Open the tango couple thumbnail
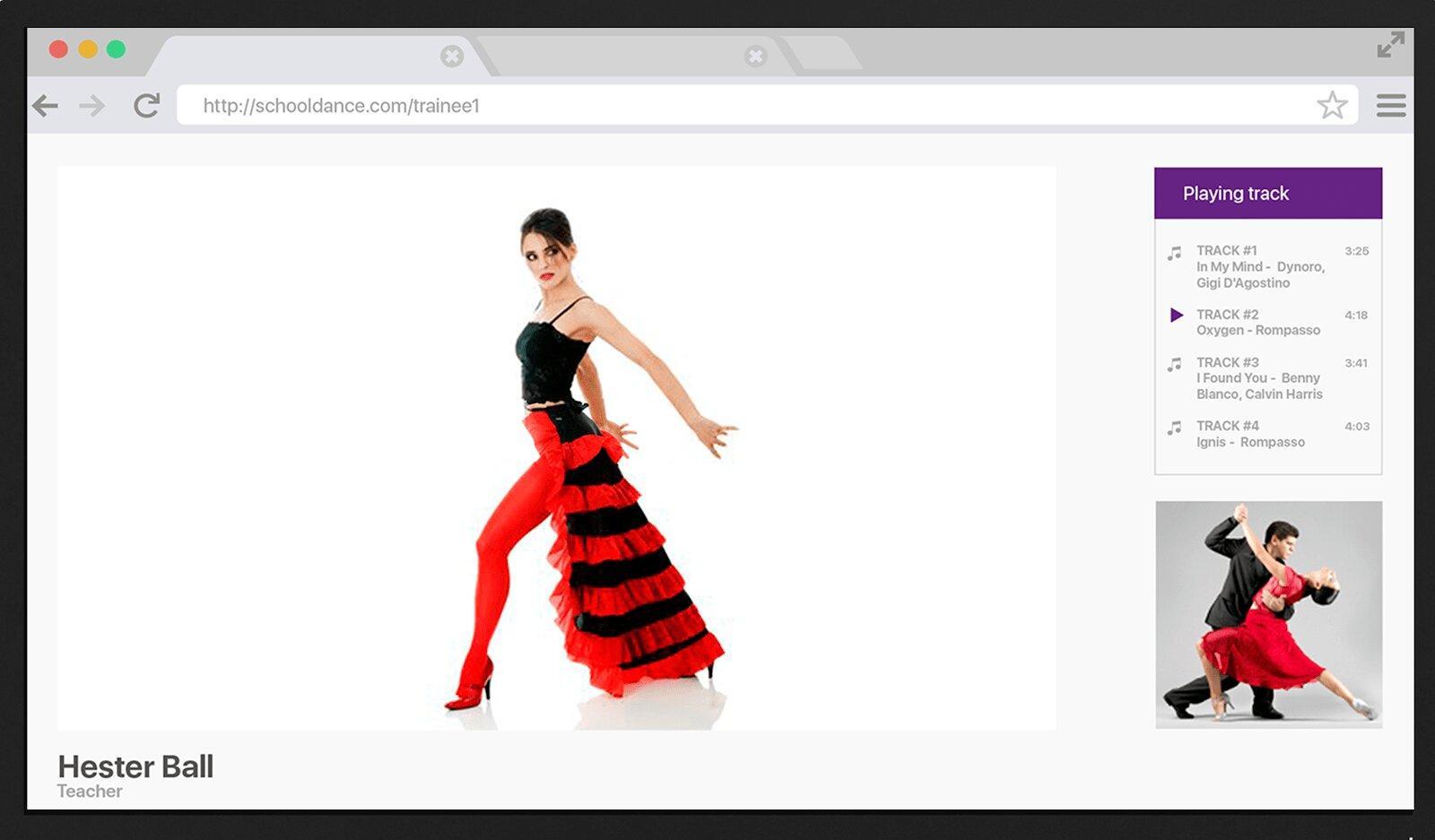 (1268, 614)
